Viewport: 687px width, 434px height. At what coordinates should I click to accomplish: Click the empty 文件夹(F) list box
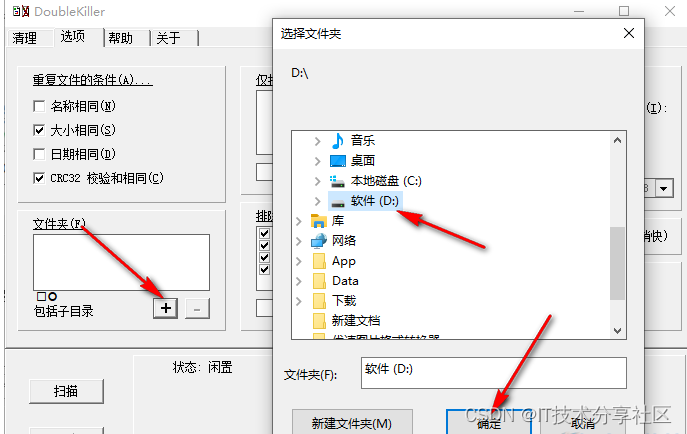[x=121, y=262]
